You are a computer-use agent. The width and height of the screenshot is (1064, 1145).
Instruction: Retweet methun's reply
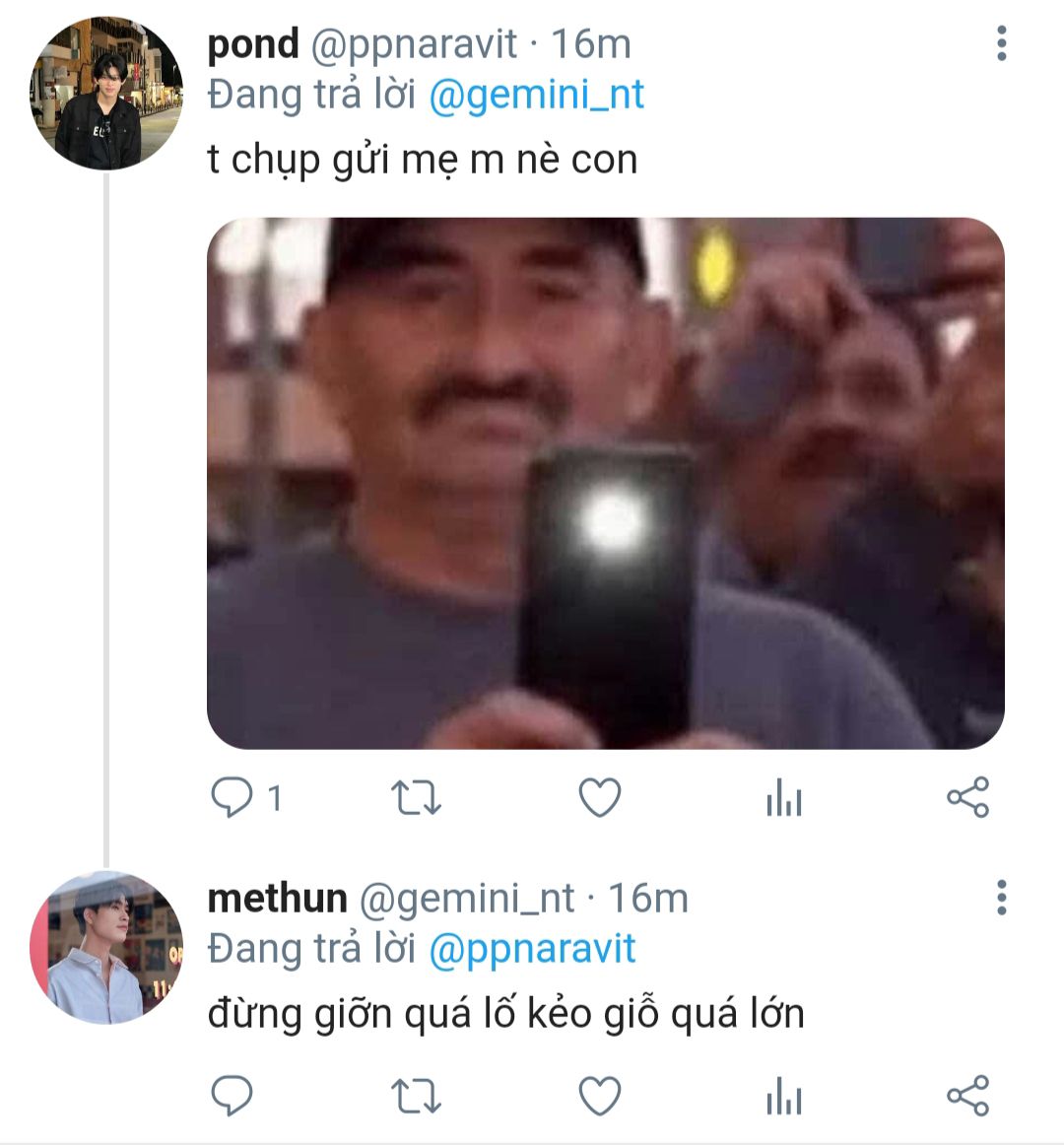click(x=416, y=1095)
